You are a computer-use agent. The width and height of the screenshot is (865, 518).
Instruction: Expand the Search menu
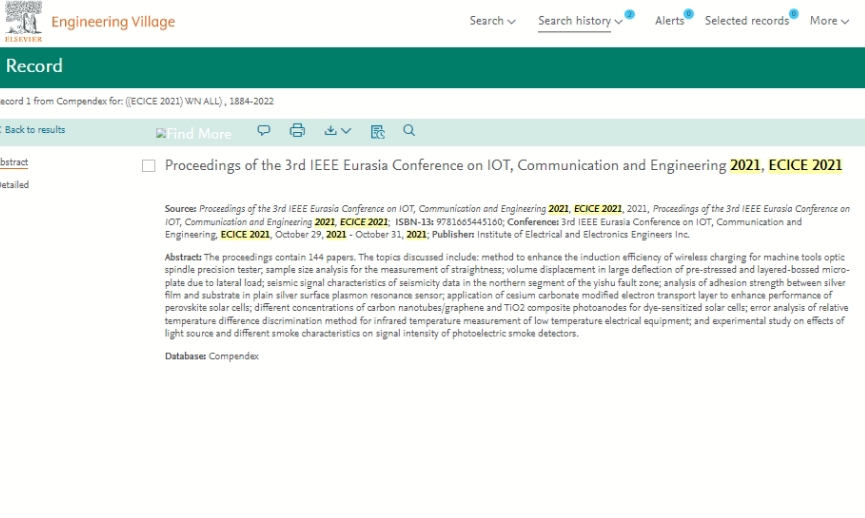click(493, 21)
